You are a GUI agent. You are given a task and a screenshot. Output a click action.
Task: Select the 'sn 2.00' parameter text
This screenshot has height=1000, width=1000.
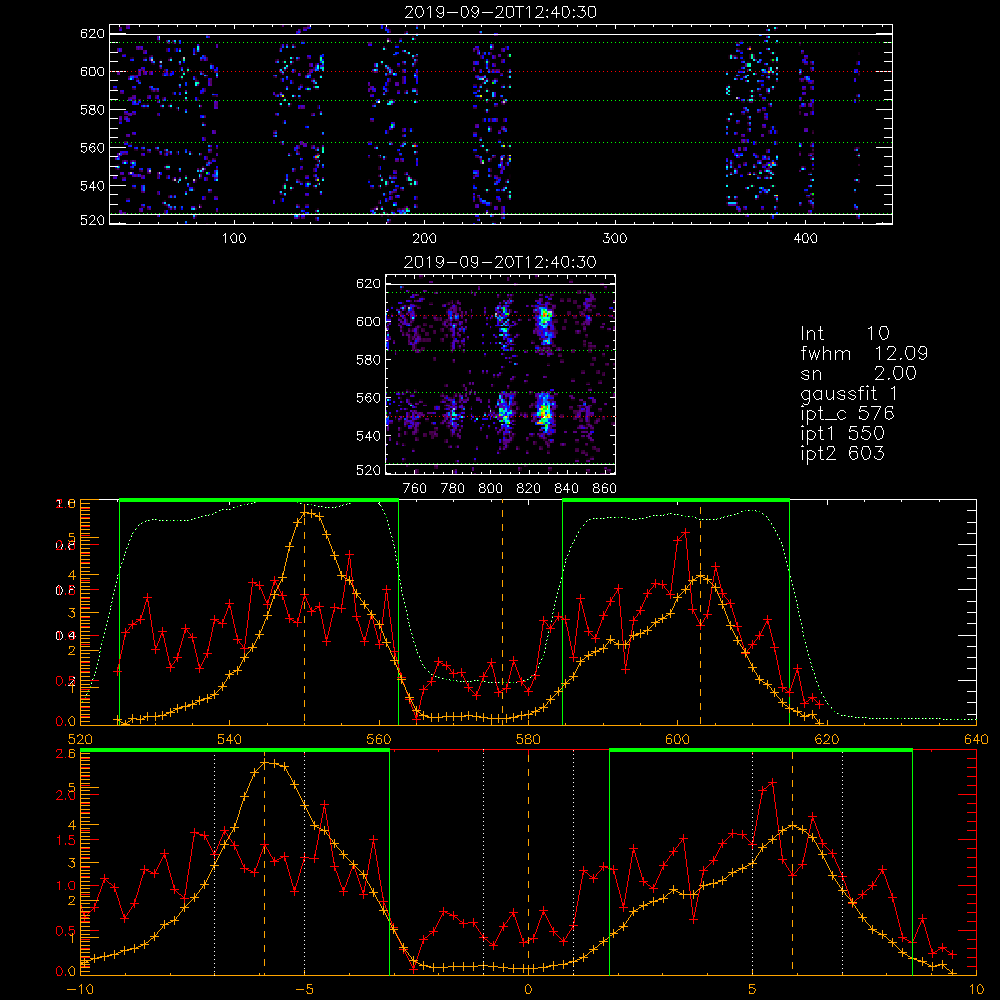[858, 373]
